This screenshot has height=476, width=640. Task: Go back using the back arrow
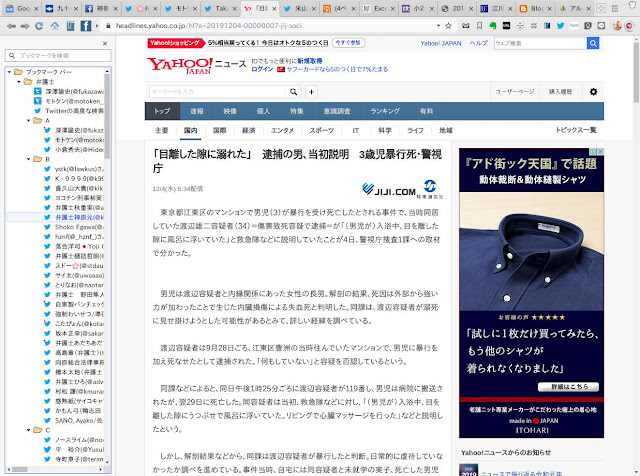11,26
